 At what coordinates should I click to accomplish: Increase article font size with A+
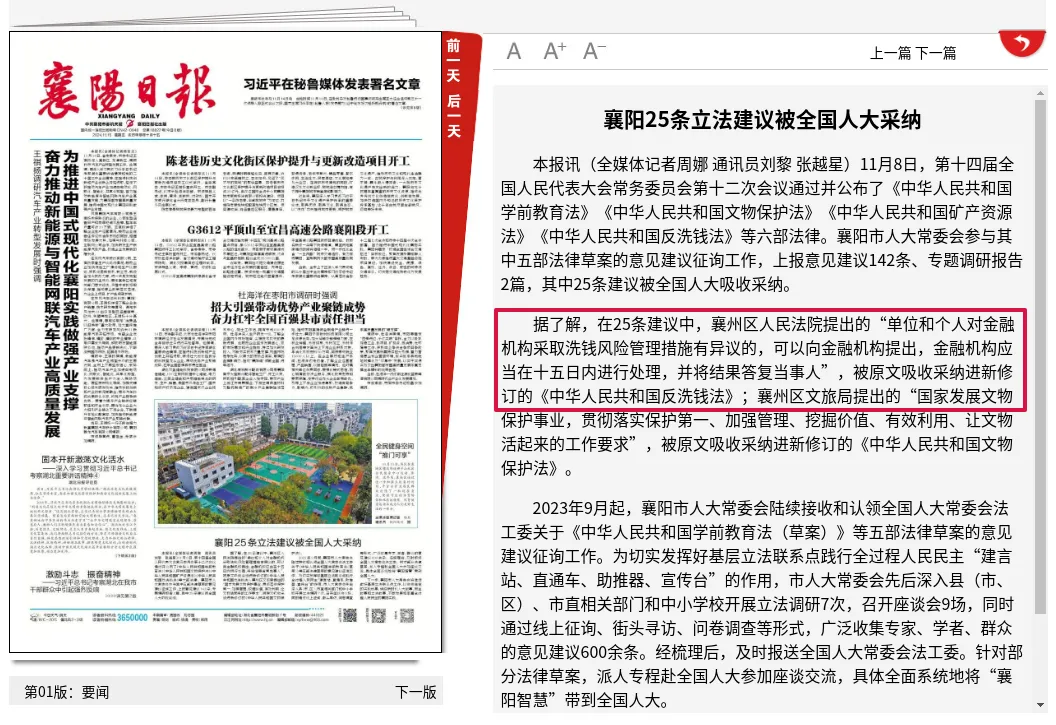tap(554, 51)
